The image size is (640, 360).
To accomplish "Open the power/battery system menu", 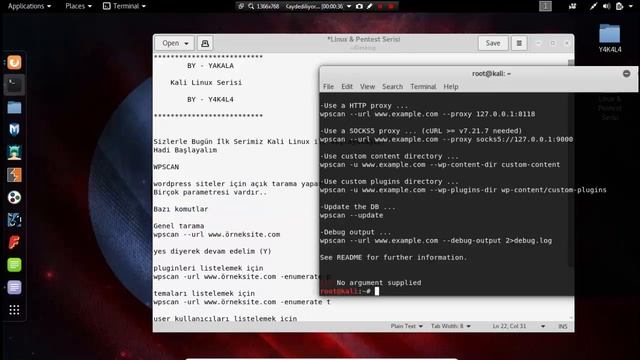I will coord(620,6).
